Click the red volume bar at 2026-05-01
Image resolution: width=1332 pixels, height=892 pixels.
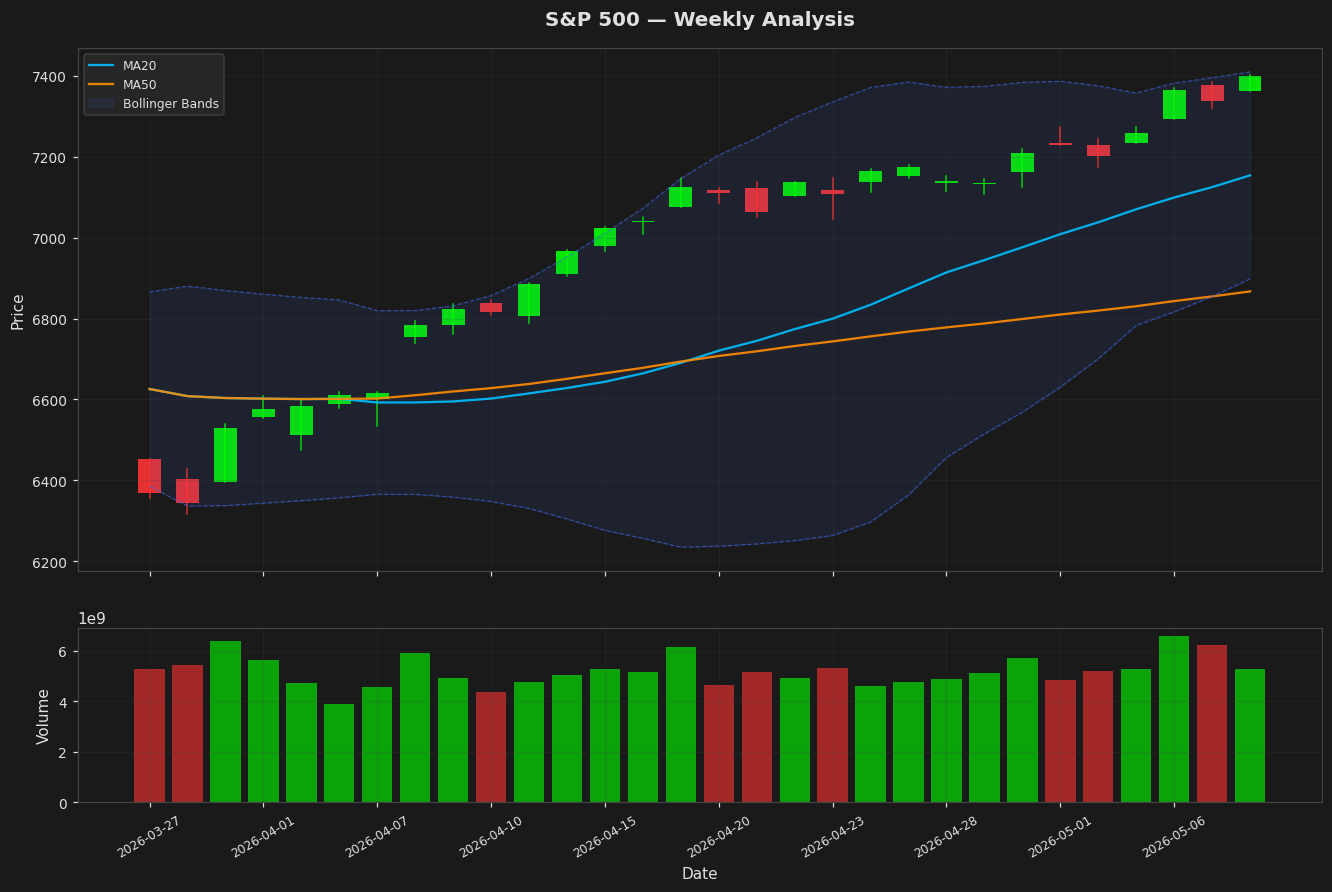[x=1060, y=741]
